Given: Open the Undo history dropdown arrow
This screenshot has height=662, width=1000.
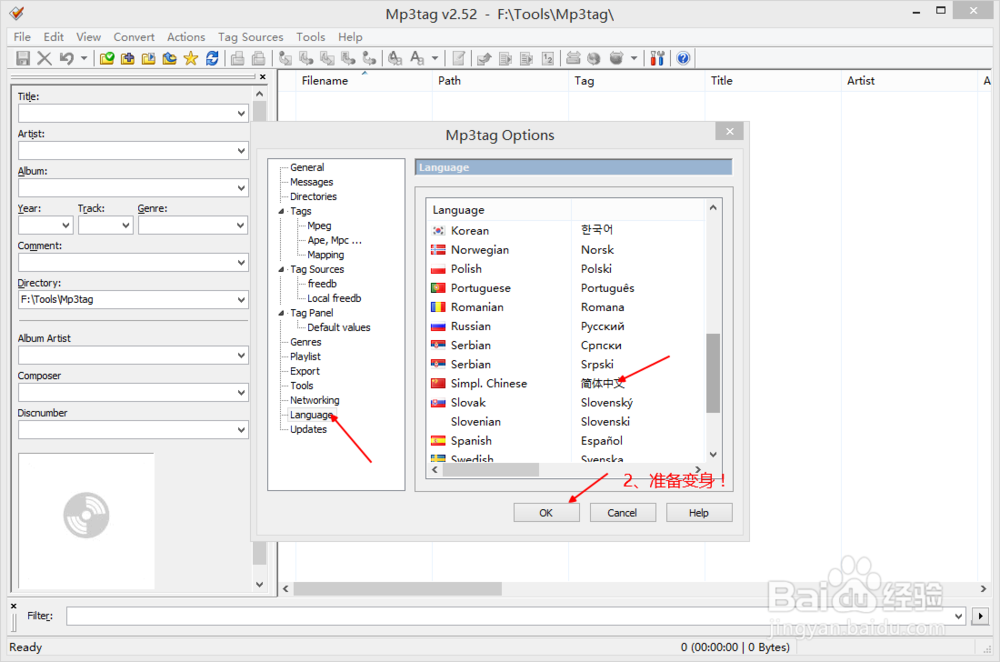Looking at the screenshot, I should click(x=84, y=58).
